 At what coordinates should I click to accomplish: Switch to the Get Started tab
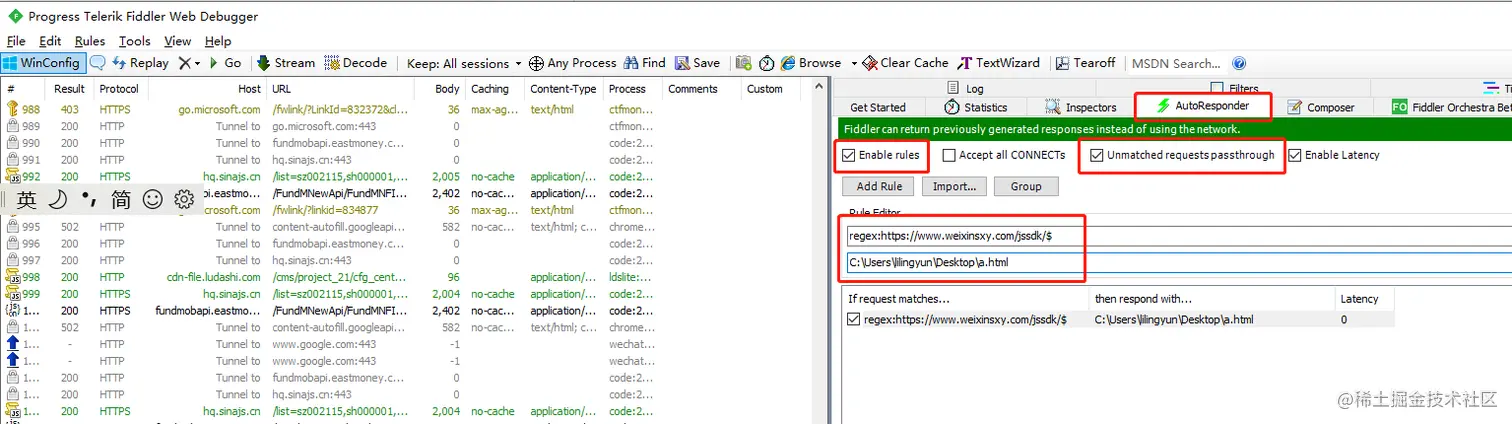877,107
